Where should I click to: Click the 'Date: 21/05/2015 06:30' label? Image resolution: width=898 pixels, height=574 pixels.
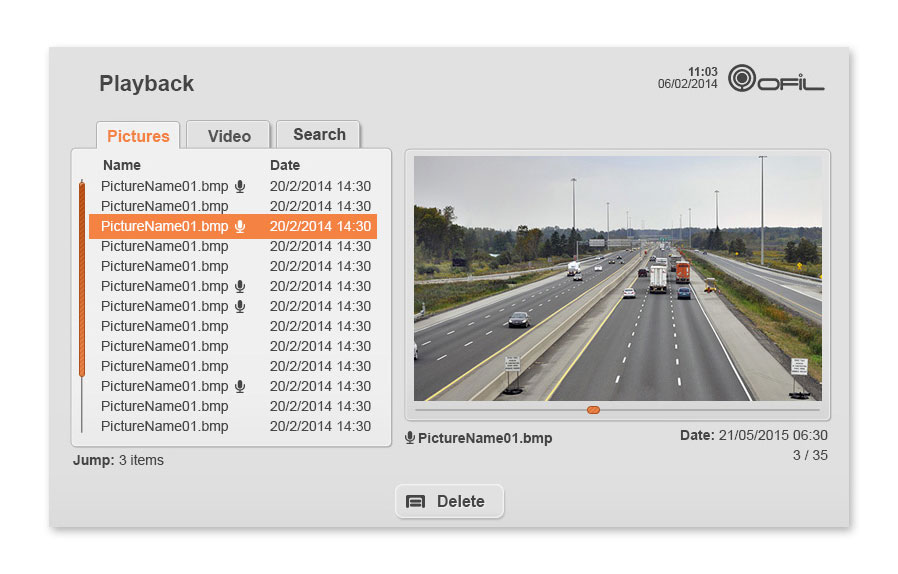[x=754, y=435]
